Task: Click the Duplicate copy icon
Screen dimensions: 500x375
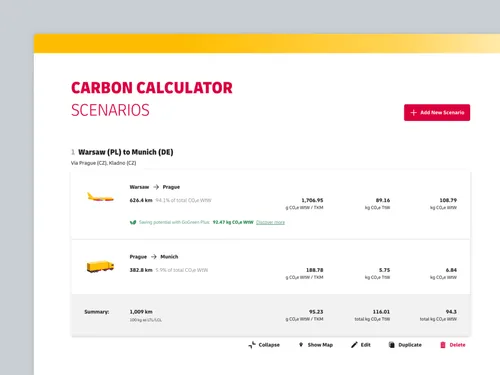Action: 392,345
